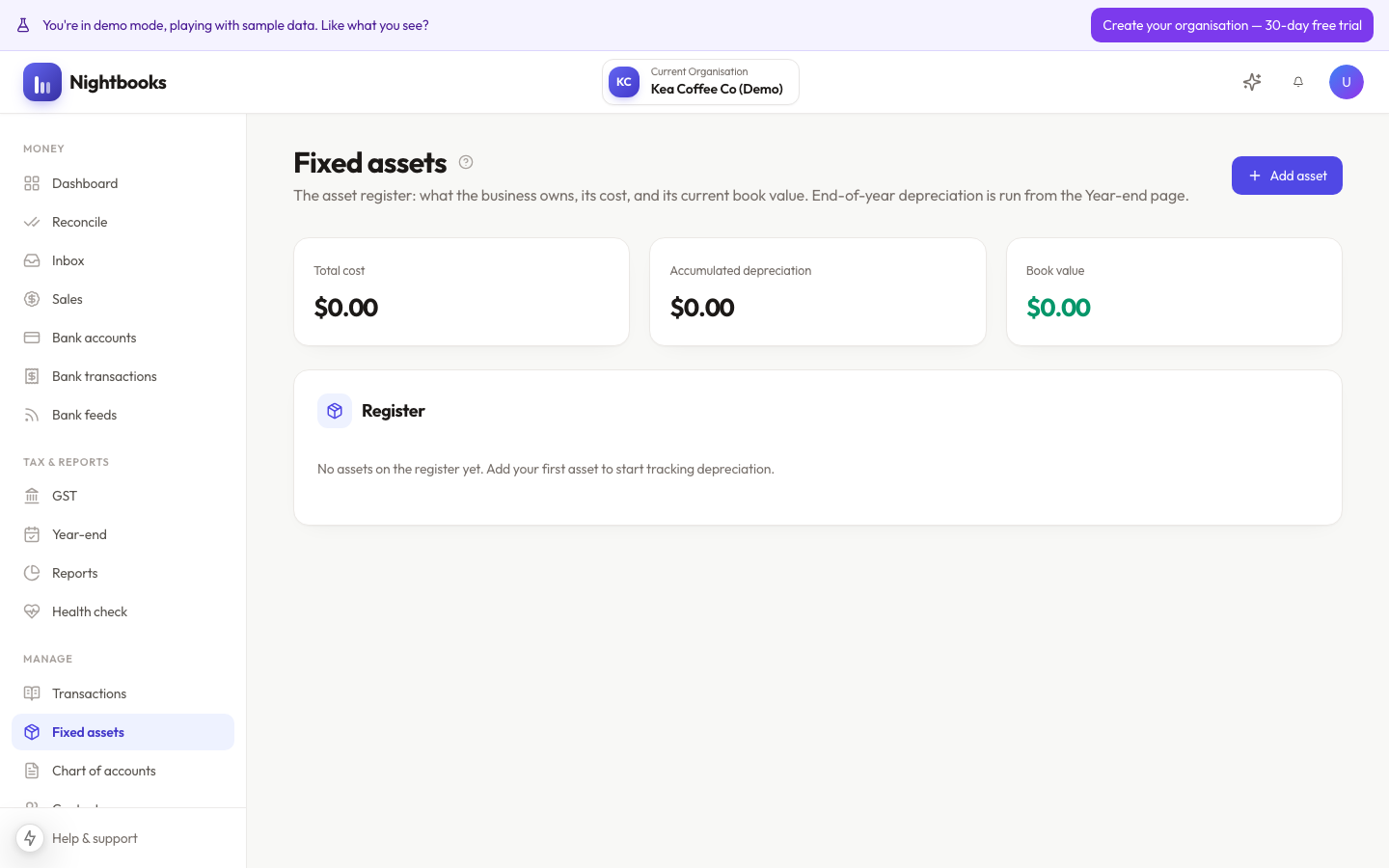The image size is (1389, 868).
Task: Click the Reconcile double-check icon
Action: point(32,222)
